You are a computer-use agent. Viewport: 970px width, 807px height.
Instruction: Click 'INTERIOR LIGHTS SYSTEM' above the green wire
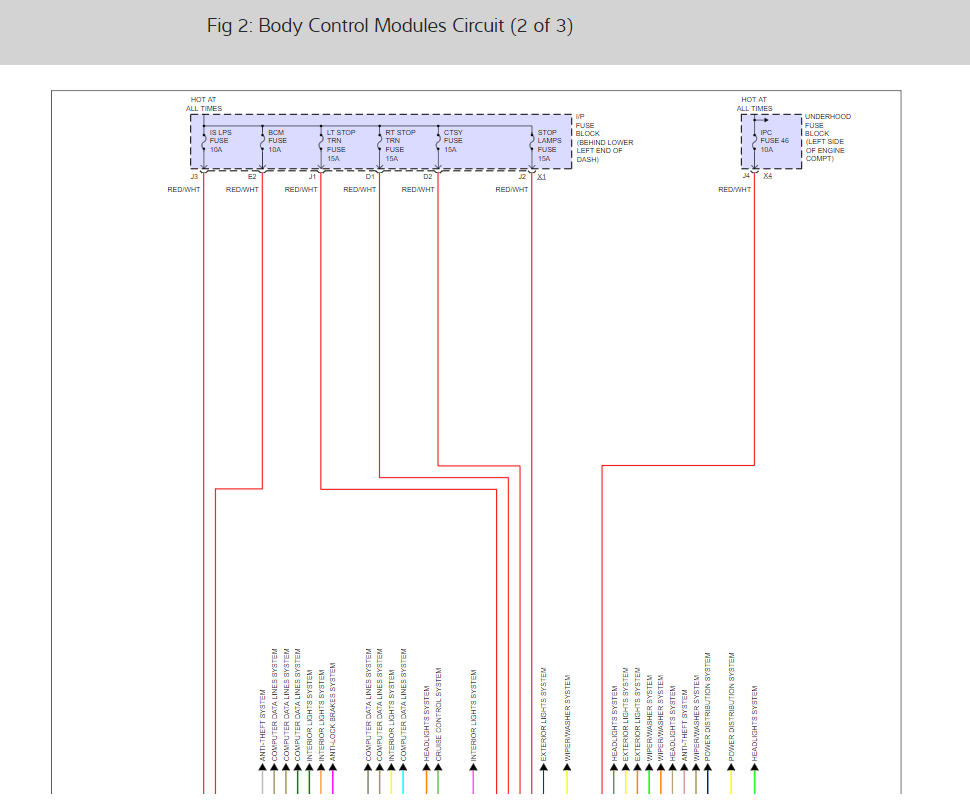(x=309, y=715)
